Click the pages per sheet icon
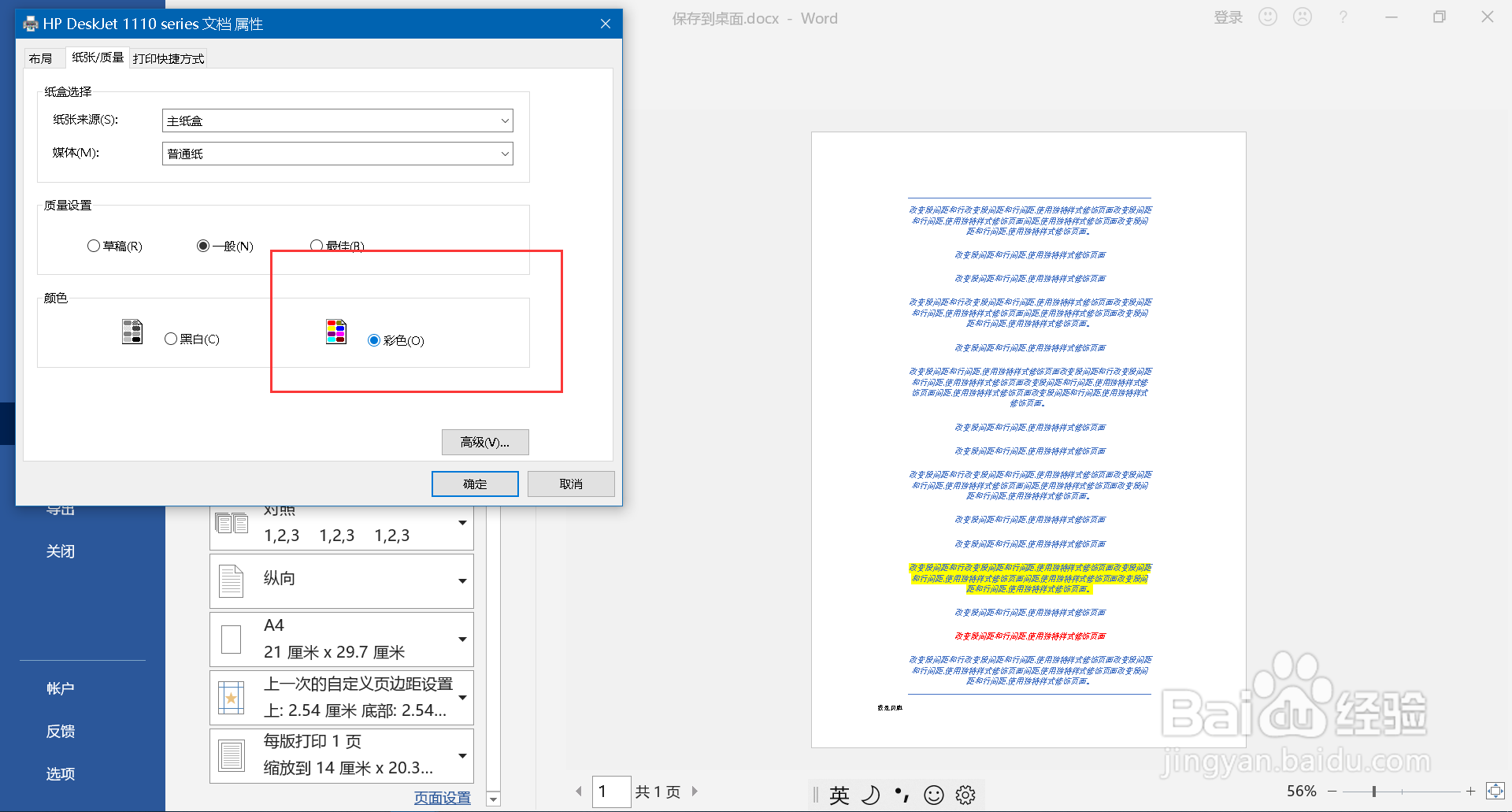The height and width of the screenshot is (812, 1512). (x=232, y=756)
